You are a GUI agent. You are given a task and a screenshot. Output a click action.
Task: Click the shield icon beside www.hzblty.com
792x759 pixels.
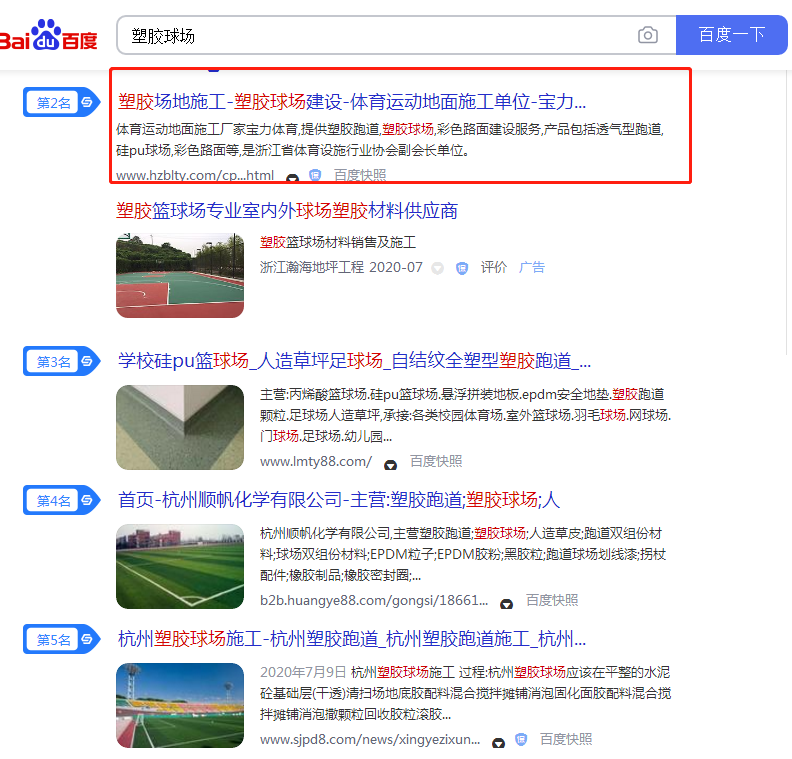coord(315,176)
